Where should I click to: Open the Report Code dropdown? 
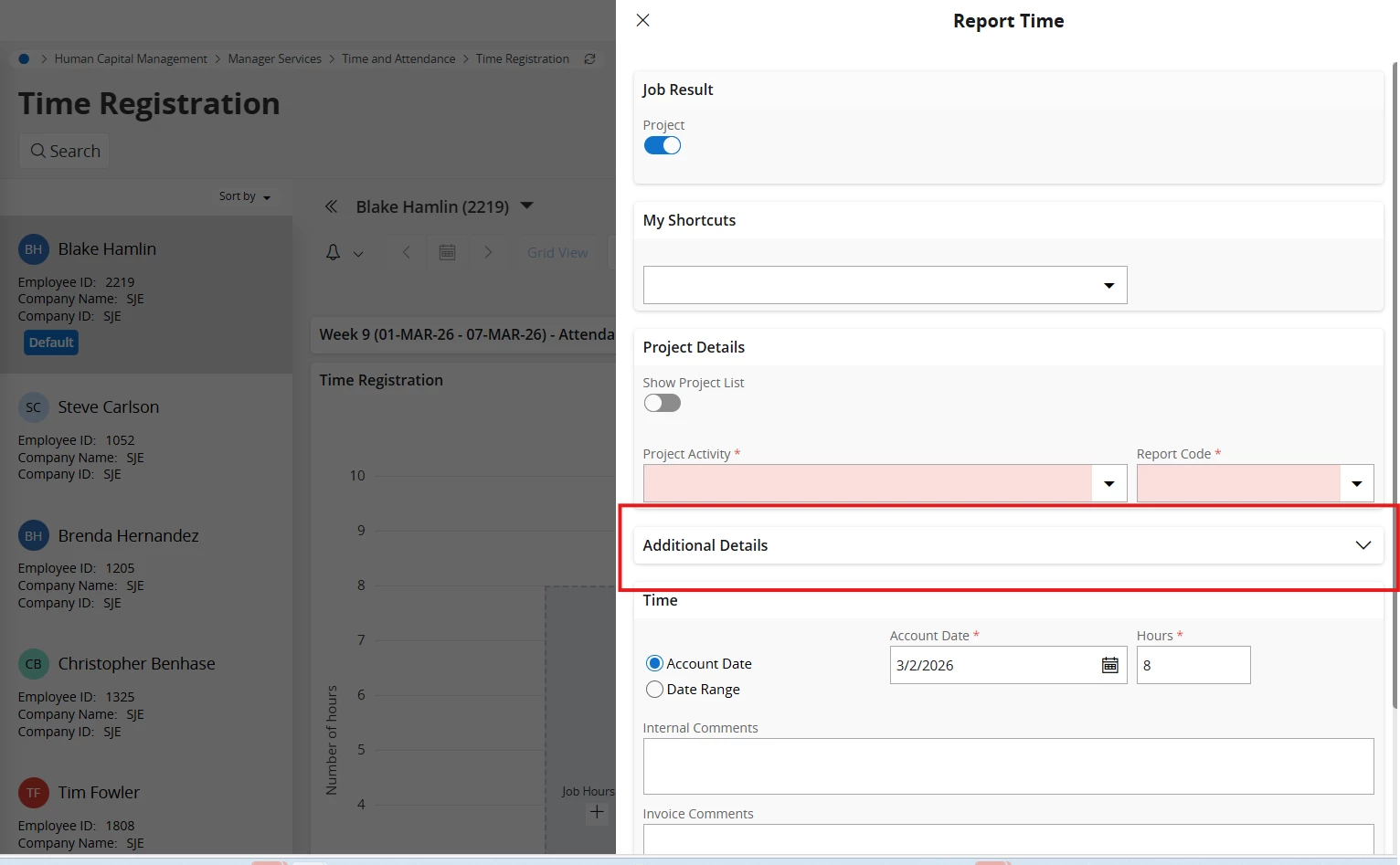point(1356,483)
